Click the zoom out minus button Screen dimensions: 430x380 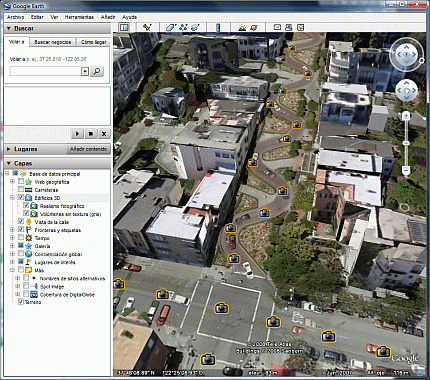point(406,170)
